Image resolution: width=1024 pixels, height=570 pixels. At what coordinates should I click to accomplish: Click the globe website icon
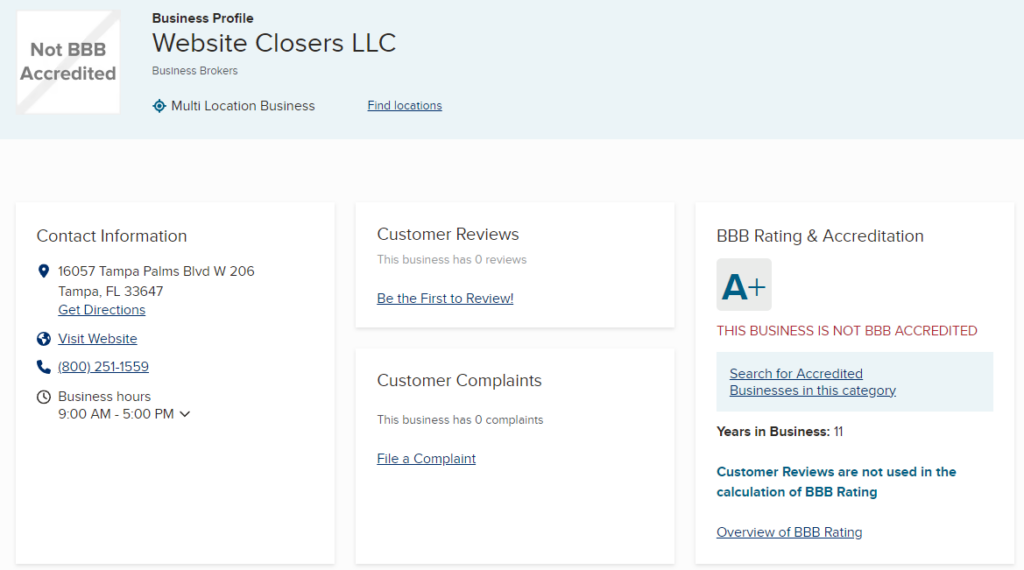pyautogui.click(x=43, y=339)
